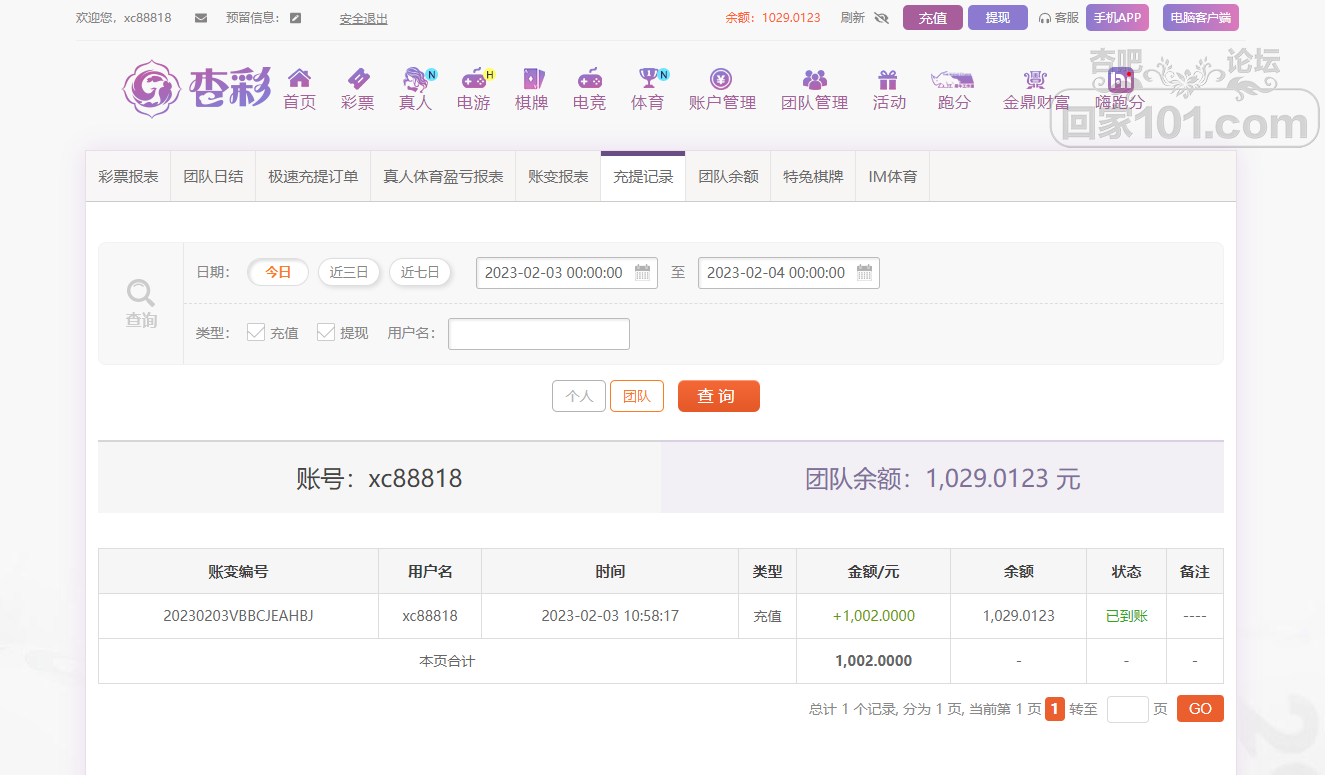
Task: Click page 1 pagination button
Action: [1055, 709]
